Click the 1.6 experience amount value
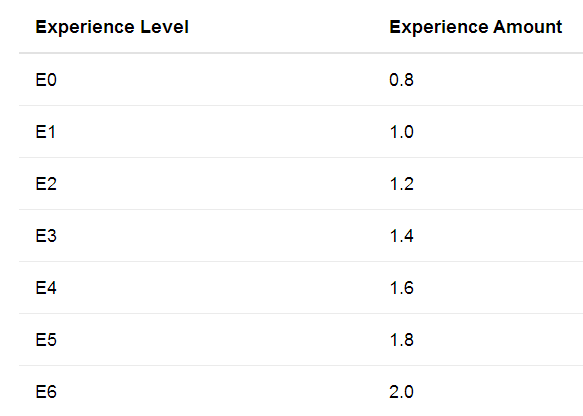 tap(401, 288)
